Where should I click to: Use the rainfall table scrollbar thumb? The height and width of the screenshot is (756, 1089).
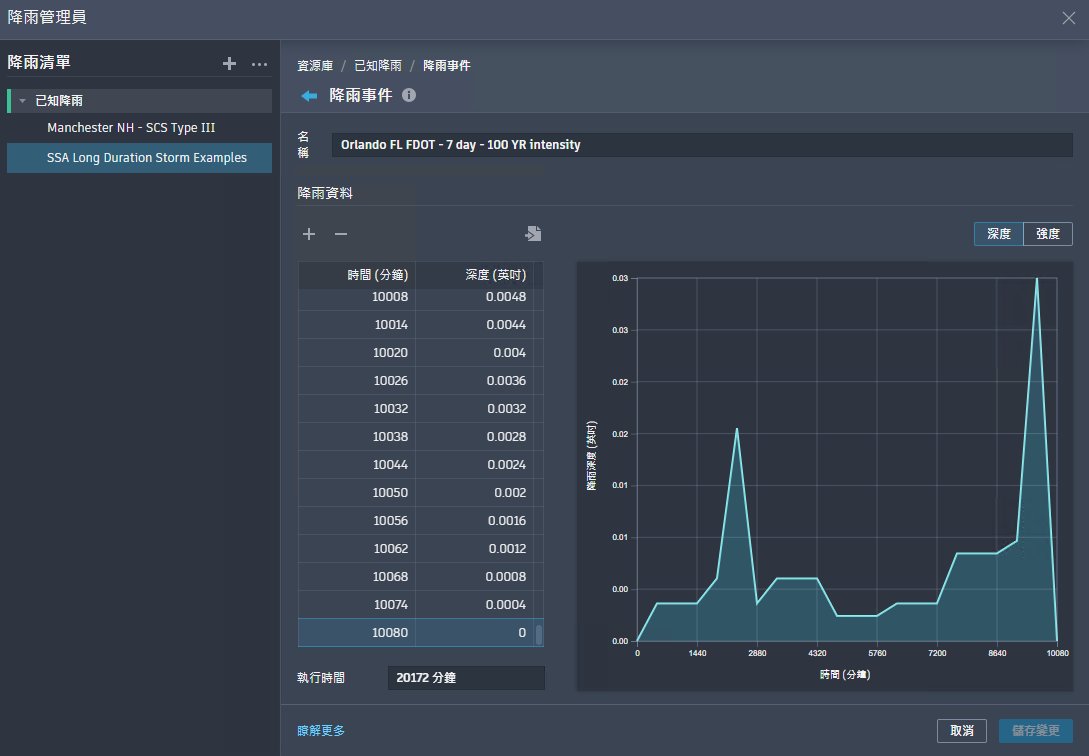click(x=538, y=634)
